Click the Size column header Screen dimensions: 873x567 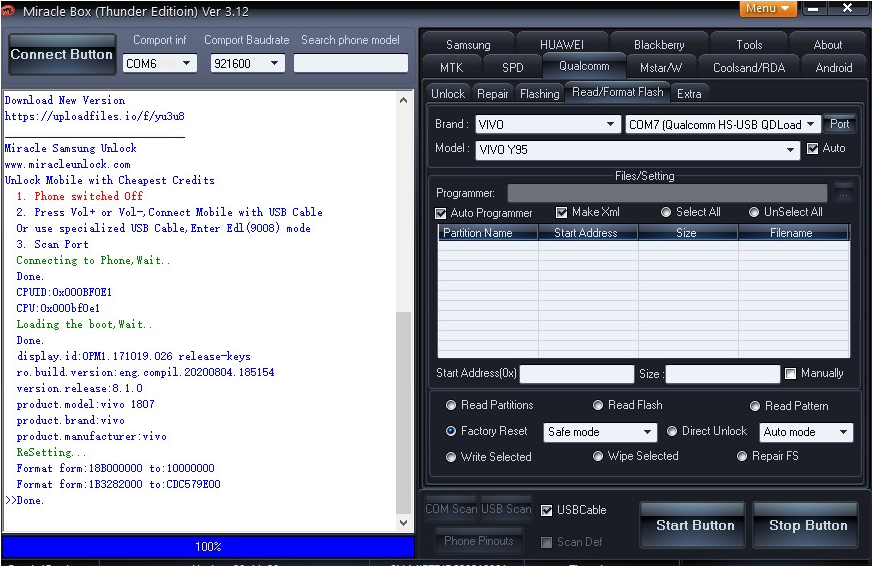688,233
